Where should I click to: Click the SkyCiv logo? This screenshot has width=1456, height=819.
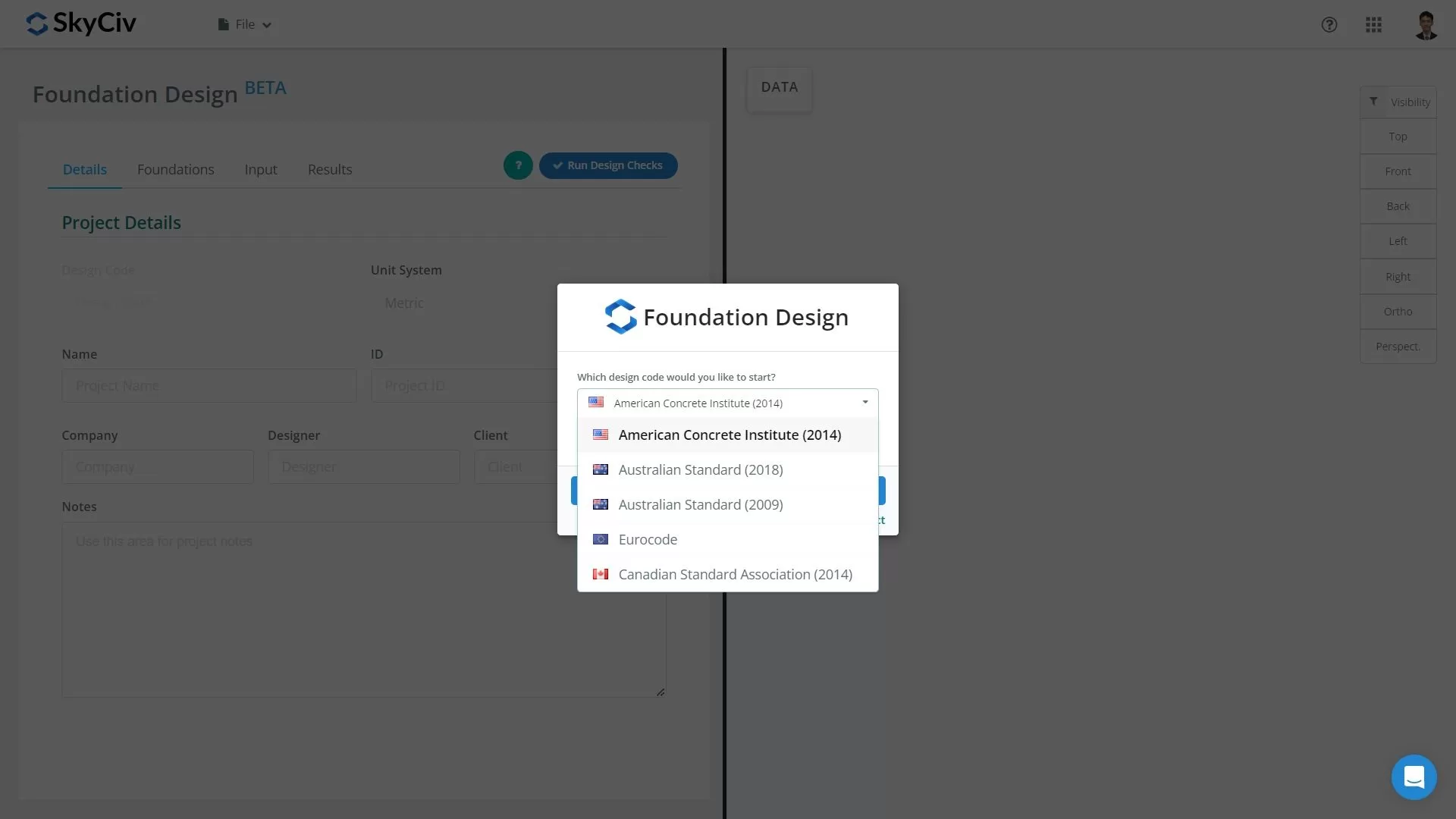point(81,24)
